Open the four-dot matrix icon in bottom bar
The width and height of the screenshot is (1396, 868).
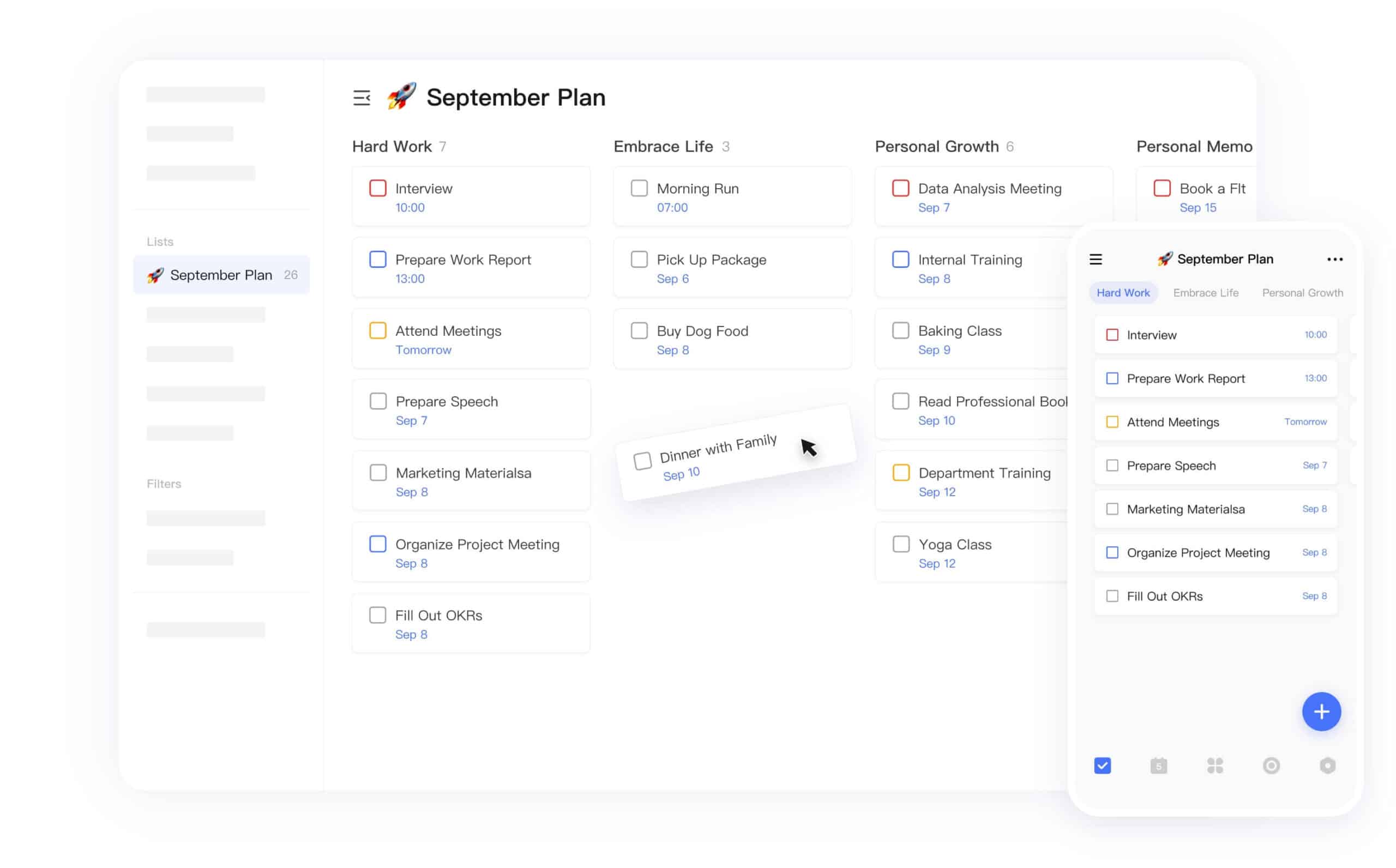coord(1214,765)
